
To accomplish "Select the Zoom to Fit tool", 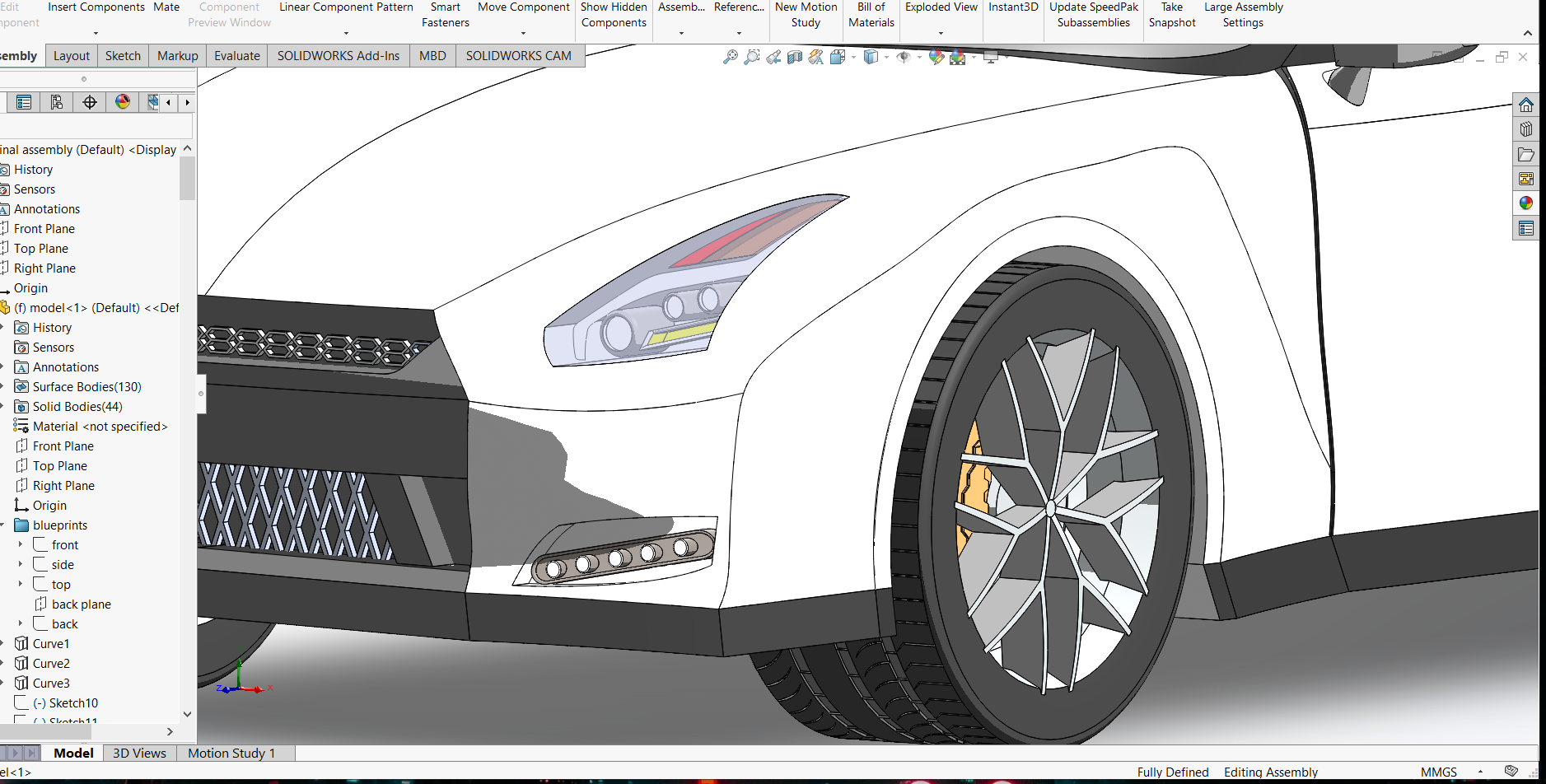I will (x=730, y=58).
